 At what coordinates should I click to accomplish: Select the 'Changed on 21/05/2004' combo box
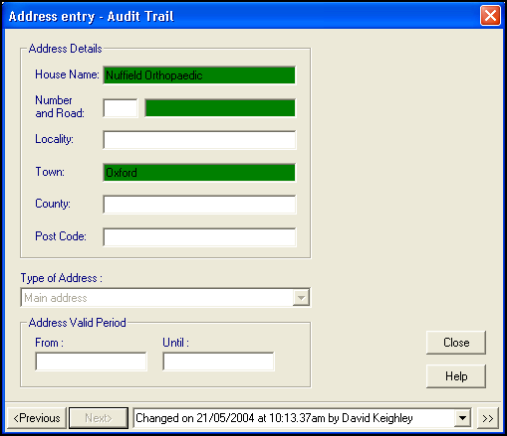pos(302,417)
